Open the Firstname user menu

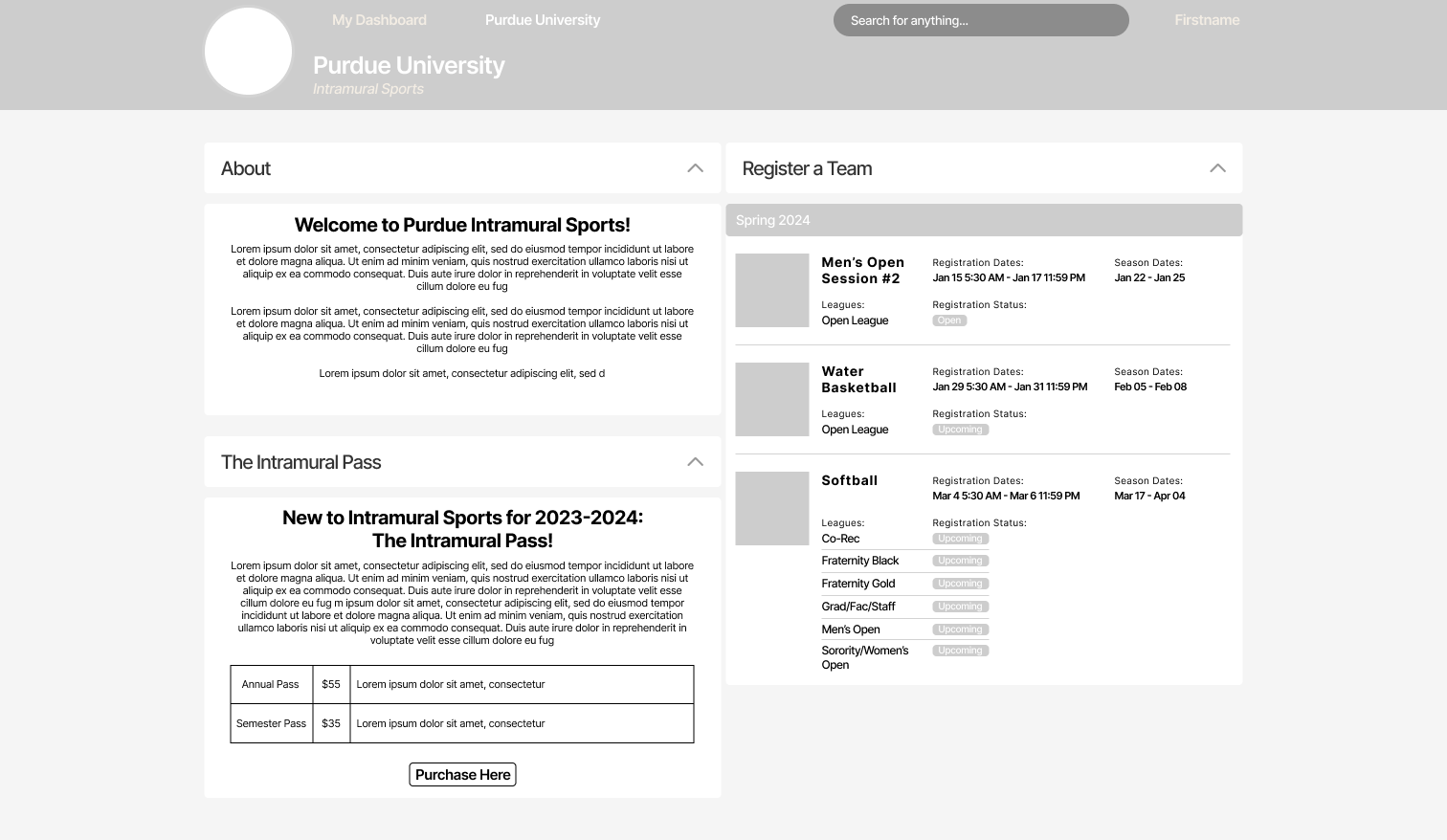pos(1207,20)
